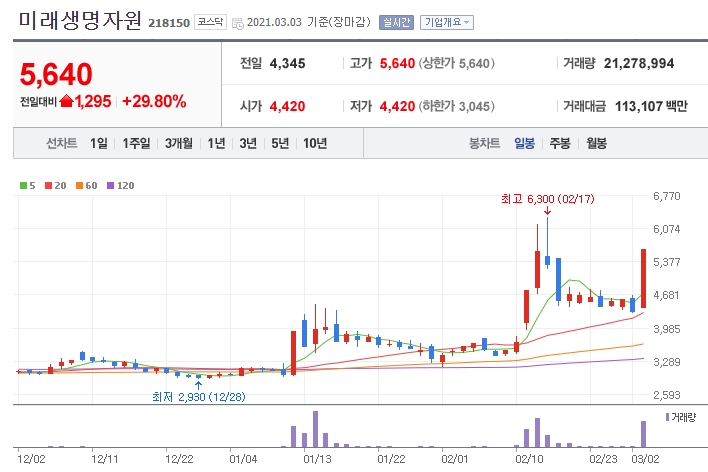Click the 최저 2,930 (12/28) chart marker
The height and width of the screenshot is (472, 708).
coord(199,397)
